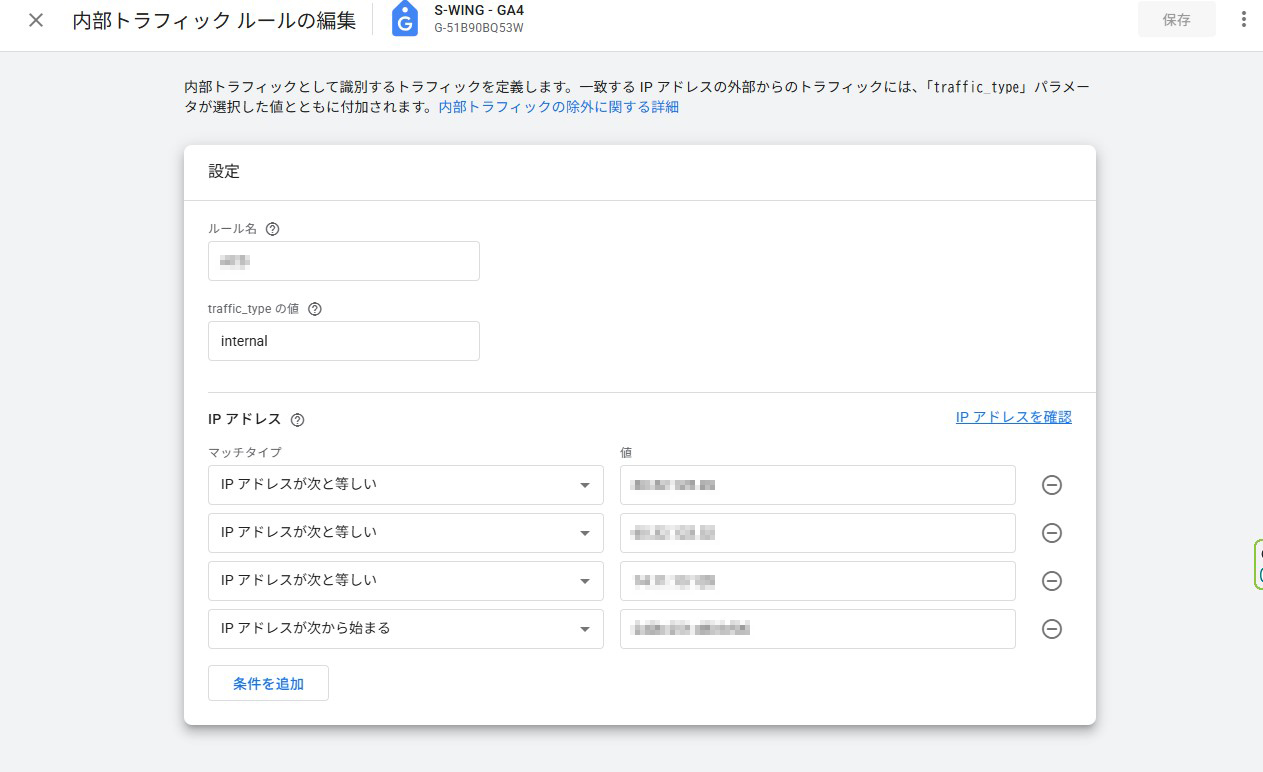Viewport: 1263px width, 772px height.
Task: Click the 保存 button
Action: click(x=1176, y=20)
